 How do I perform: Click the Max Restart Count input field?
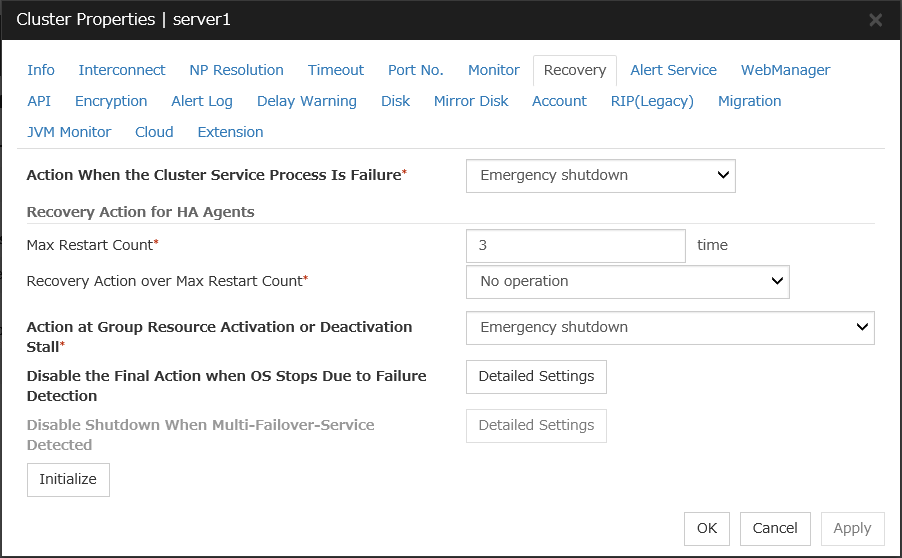[575, 246]
